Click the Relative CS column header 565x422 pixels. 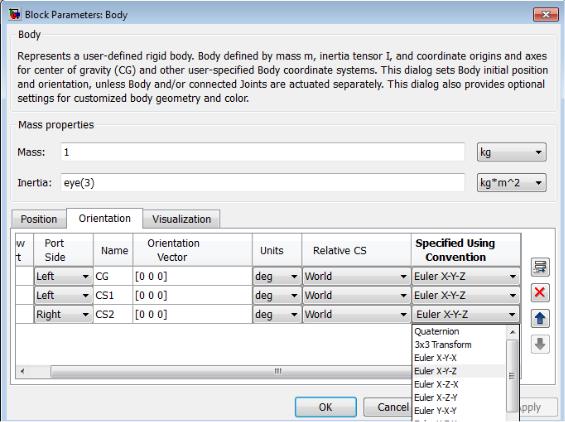point(356,250)
